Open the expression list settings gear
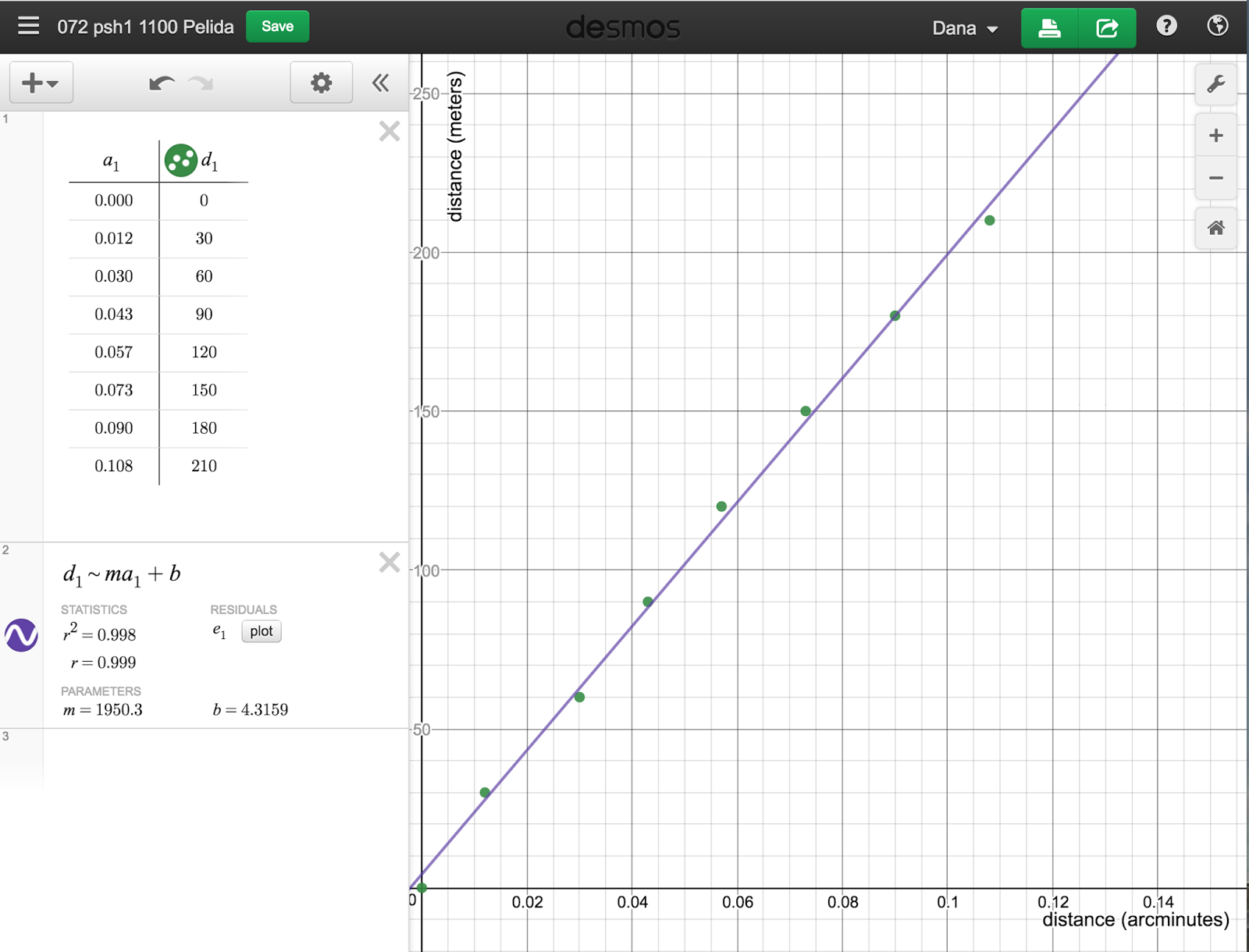Viewport: 1249px width, 952px height. pos(321,82)
